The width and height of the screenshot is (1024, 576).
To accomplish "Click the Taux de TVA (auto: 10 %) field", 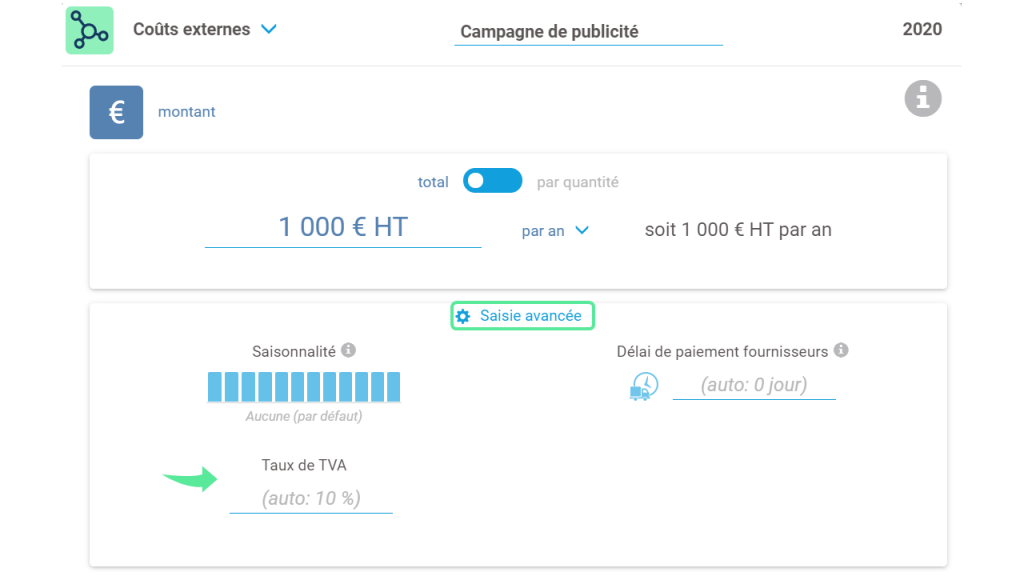I will [311, 499].
